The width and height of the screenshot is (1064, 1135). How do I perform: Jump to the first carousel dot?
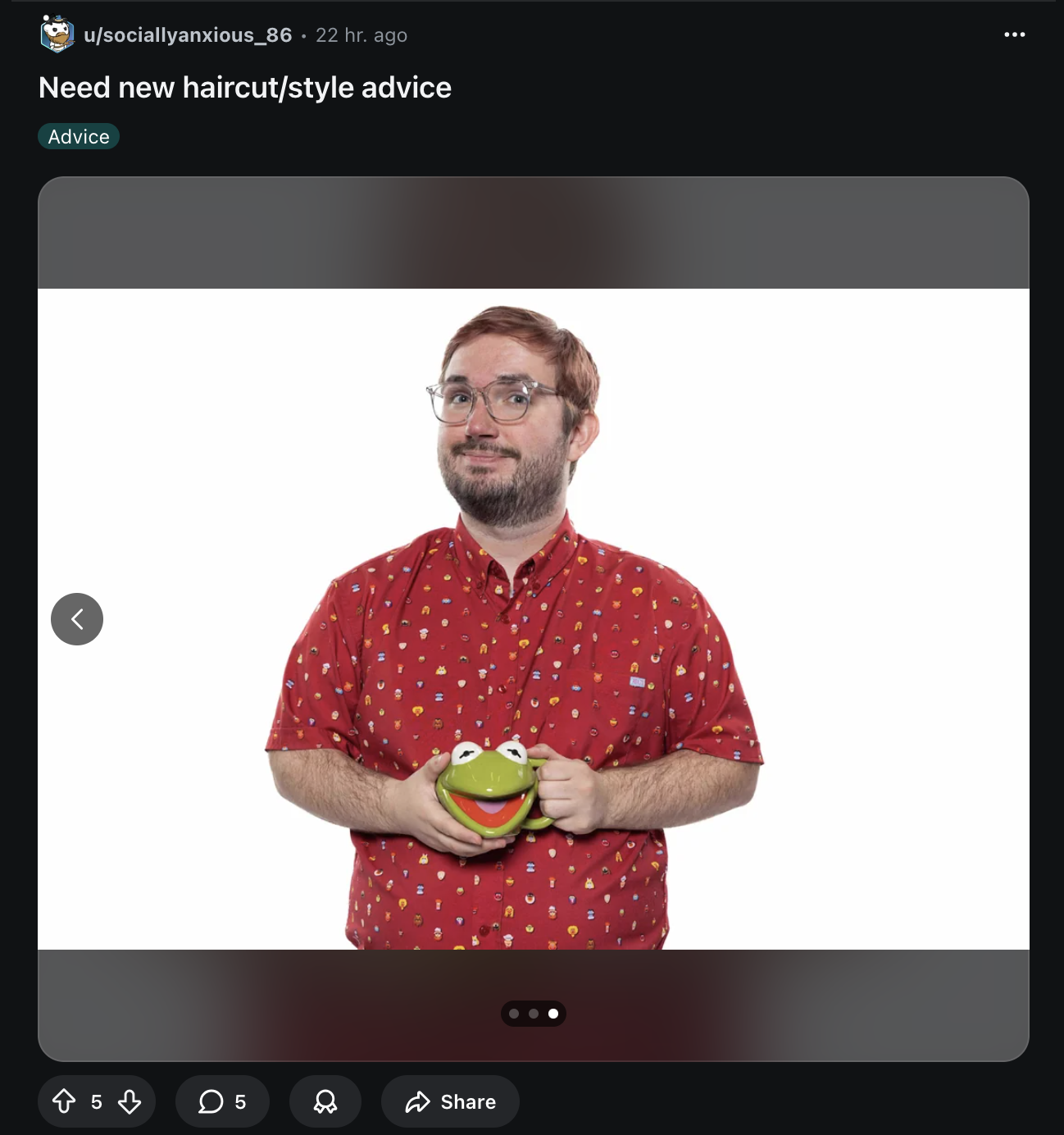point(514,1014)
